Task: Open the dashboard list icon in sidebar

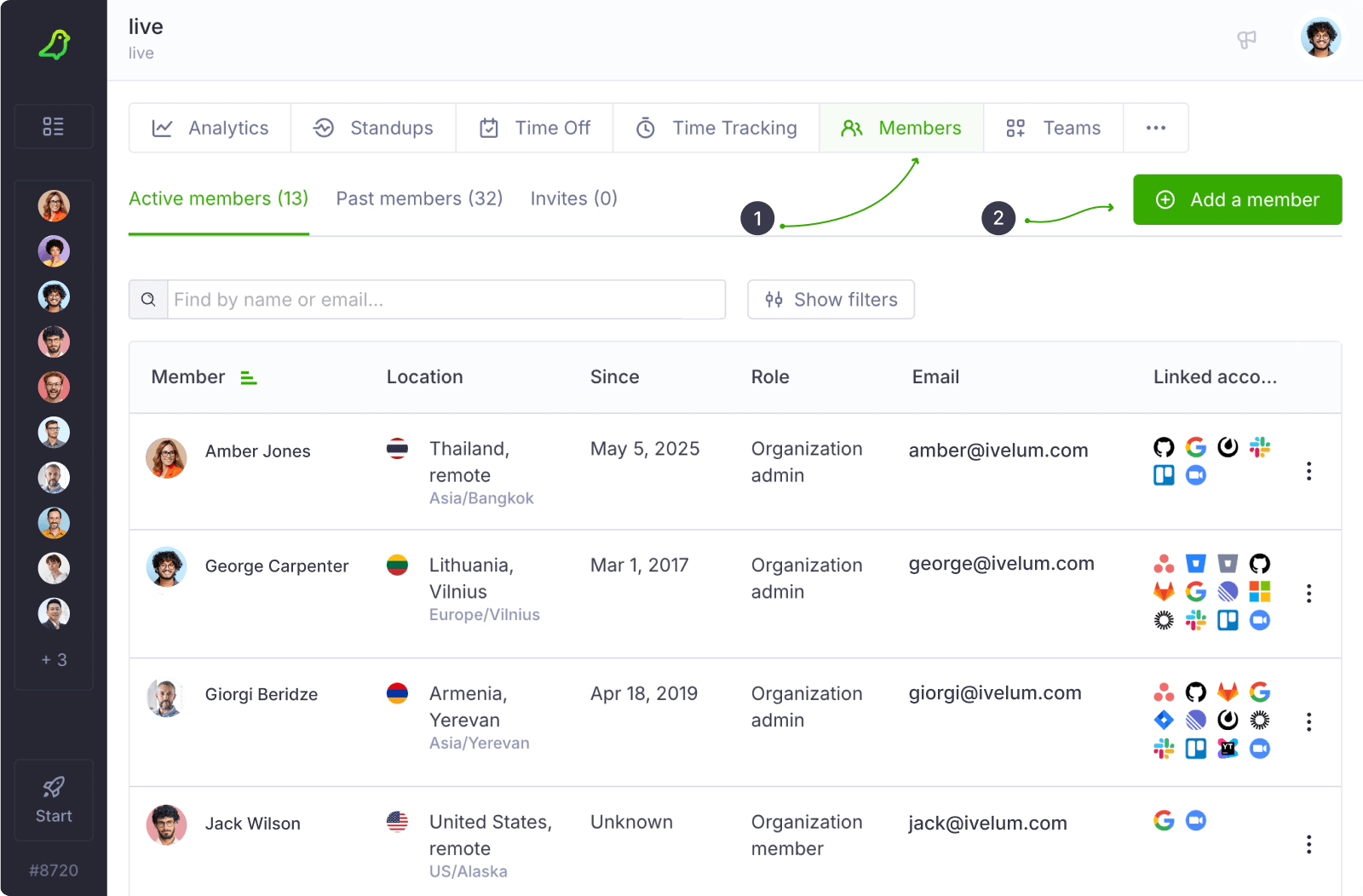Action: 54,127
